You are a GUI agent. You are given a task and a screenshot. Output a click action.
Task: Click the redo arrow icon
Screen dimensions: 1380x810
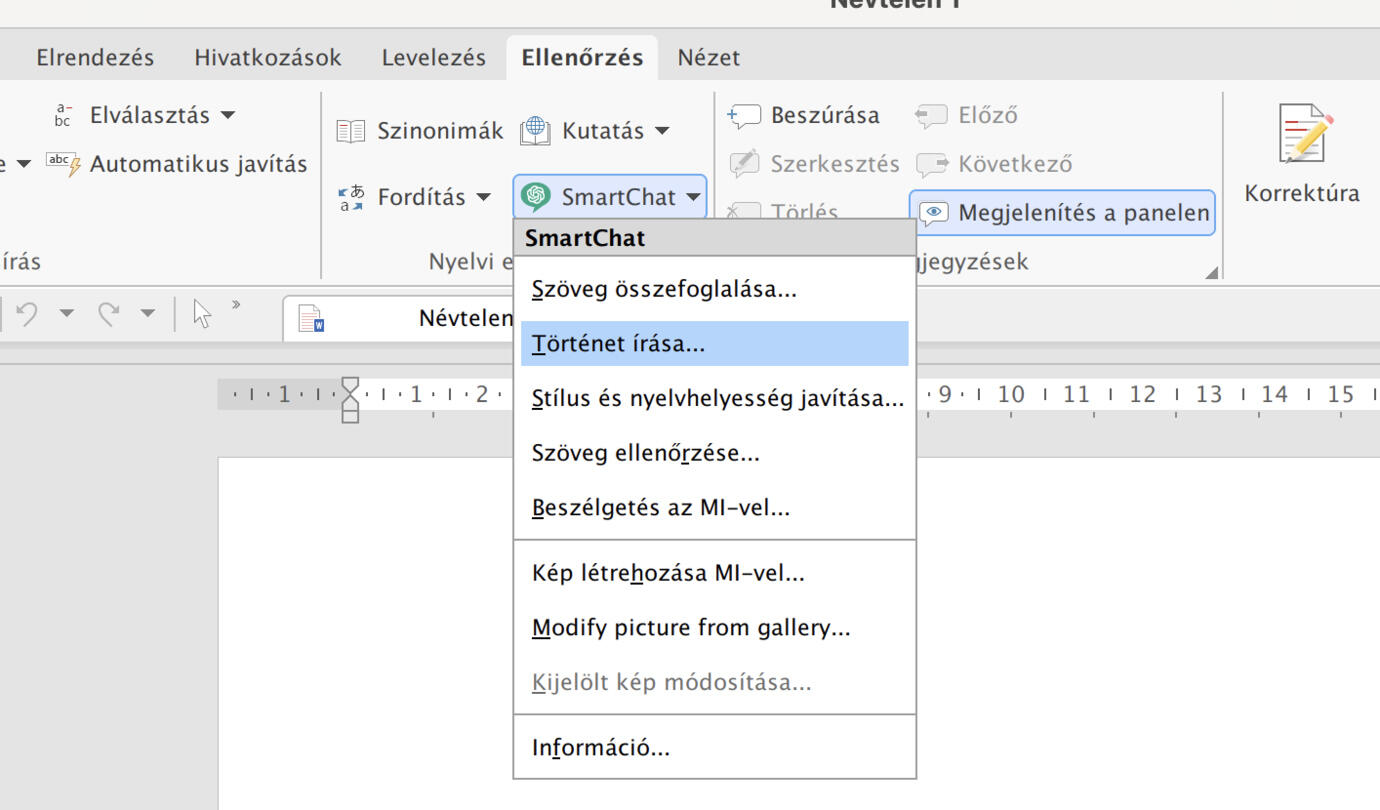pyautogui.click(x=109, y=314)
